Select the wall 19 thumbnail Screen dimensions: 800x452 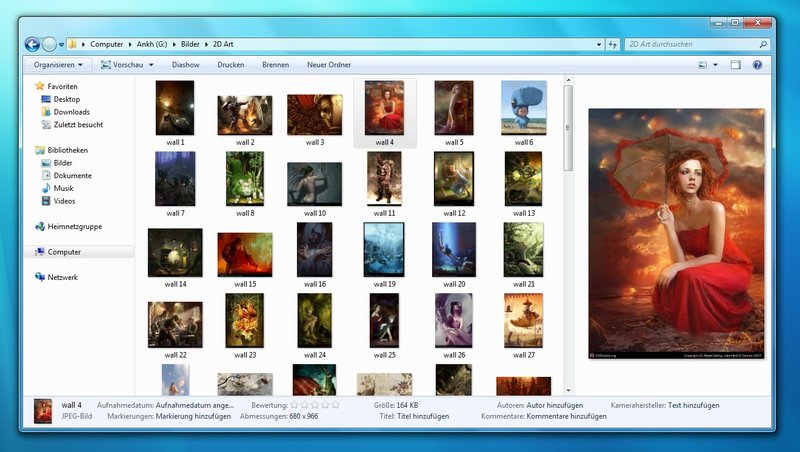384,249
